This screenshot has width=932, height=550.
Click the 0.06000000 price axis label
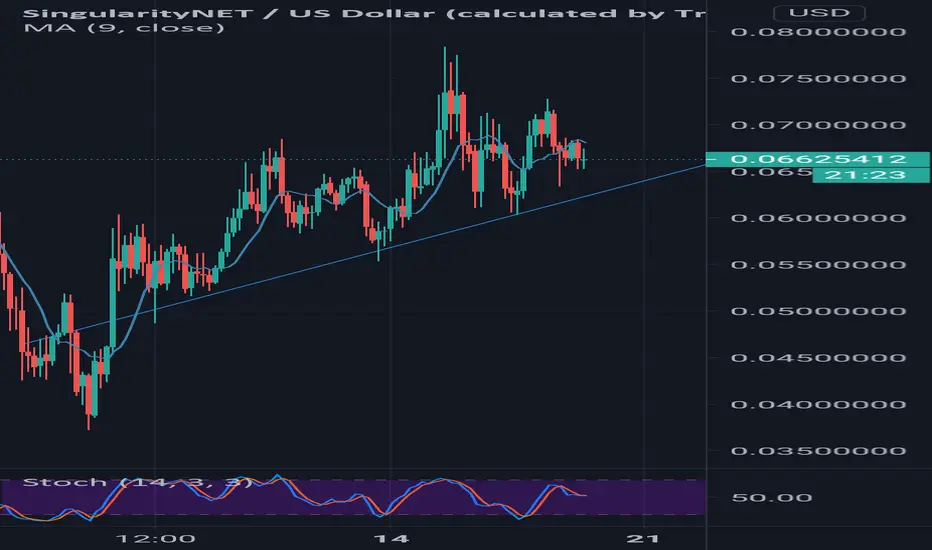(x=818, y=218)
